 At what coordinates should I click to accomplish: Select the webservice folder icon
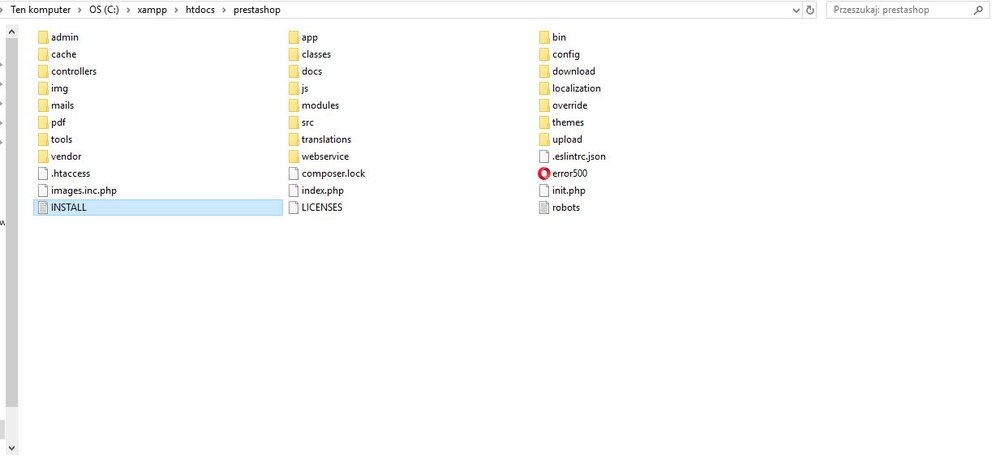pyautogui.click(x=293, y=156)
